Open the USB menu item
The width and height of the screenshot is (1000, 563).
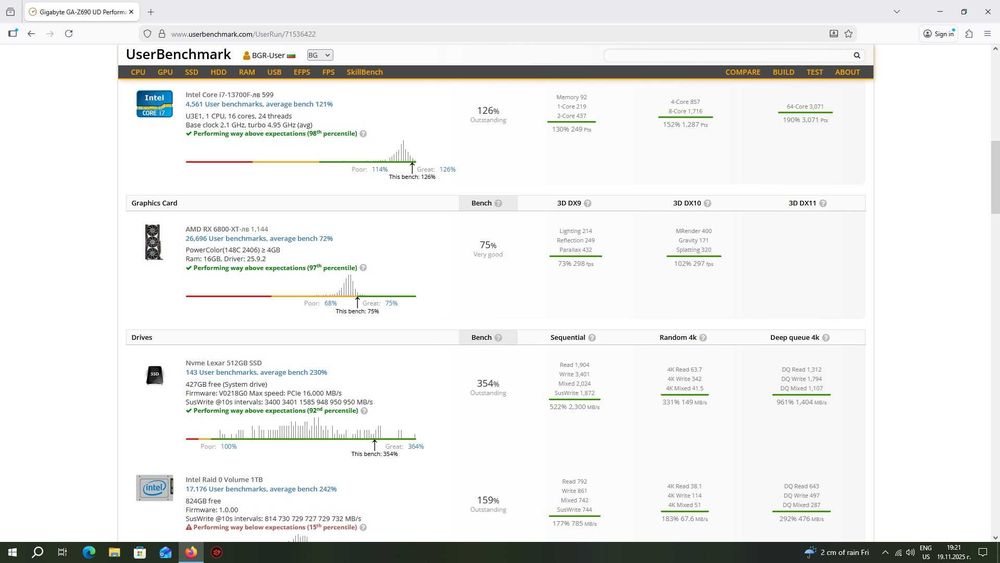274,72
